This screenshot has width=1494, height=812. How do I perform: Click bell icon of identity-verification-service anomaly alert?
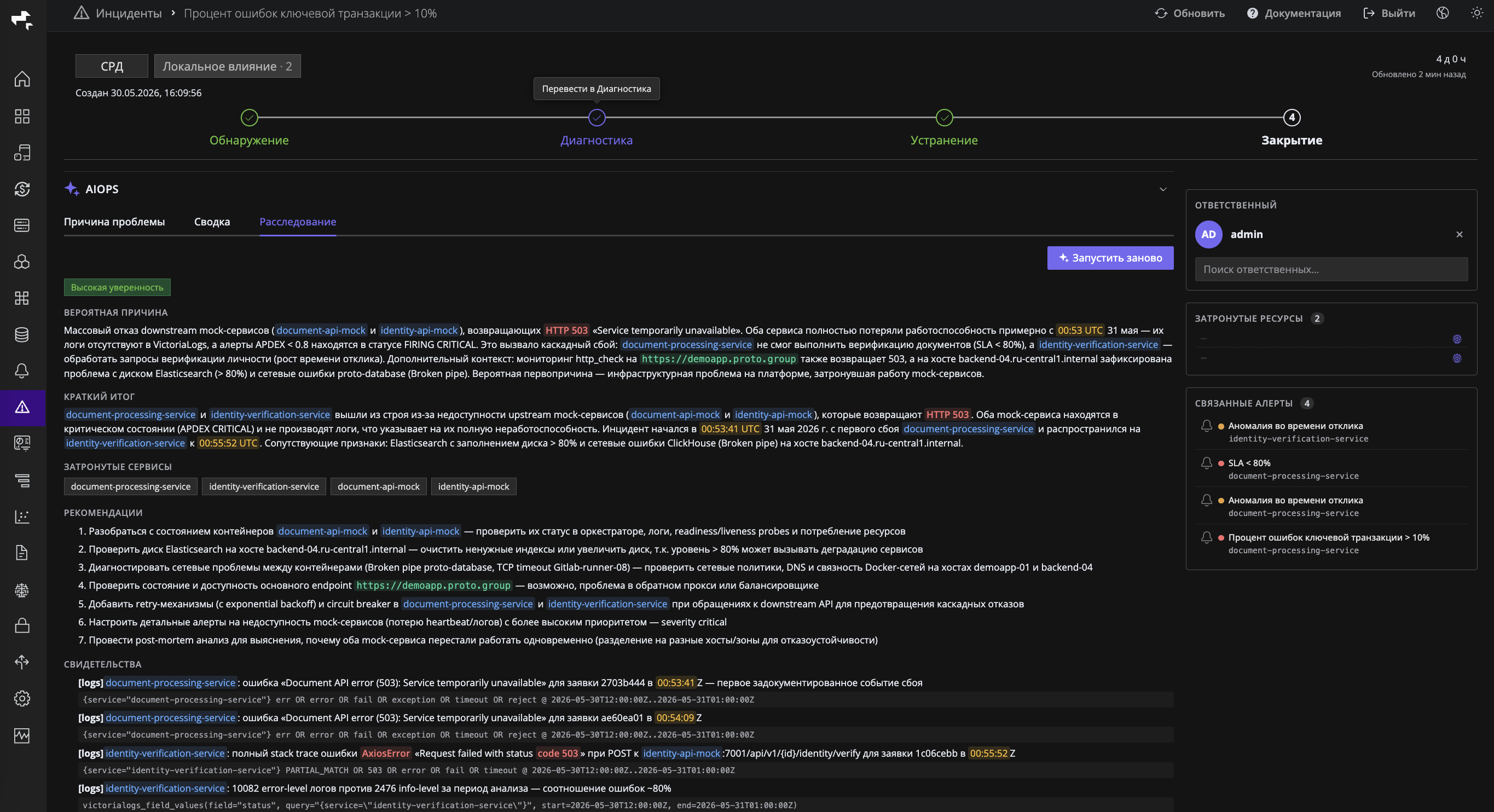click(x=1206, y=425)
